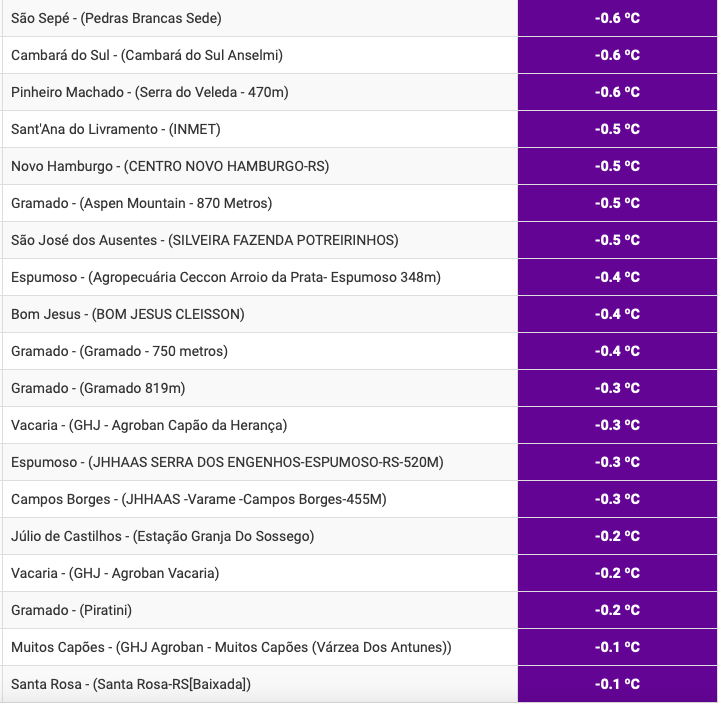Click the -0.6 °C cell for São Sepé
The height and width of the screenshot is (703, 718).
coord(618,18)
